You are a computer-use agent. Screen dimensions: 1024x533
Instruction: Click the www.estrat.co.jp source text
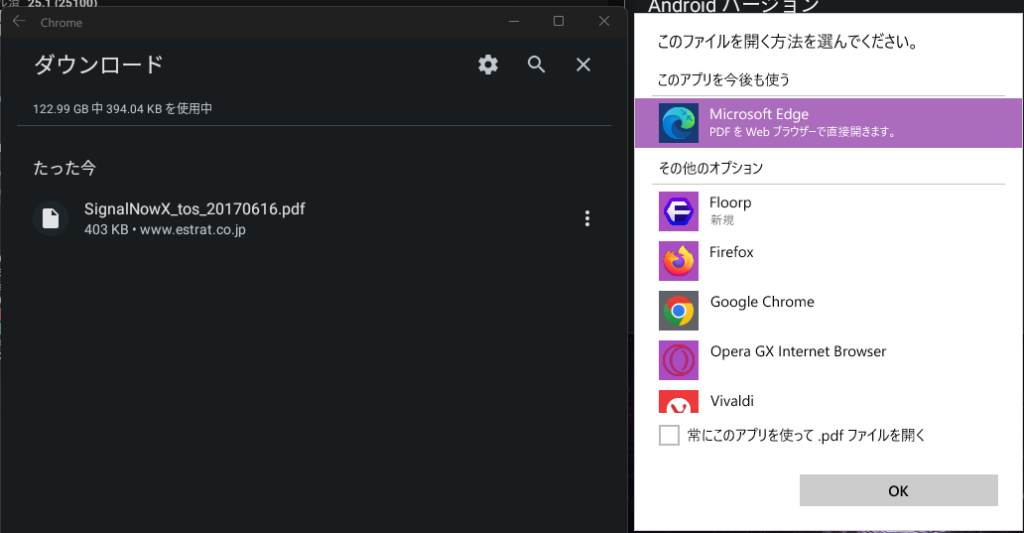pyautogui.click(x=193, y=230)
